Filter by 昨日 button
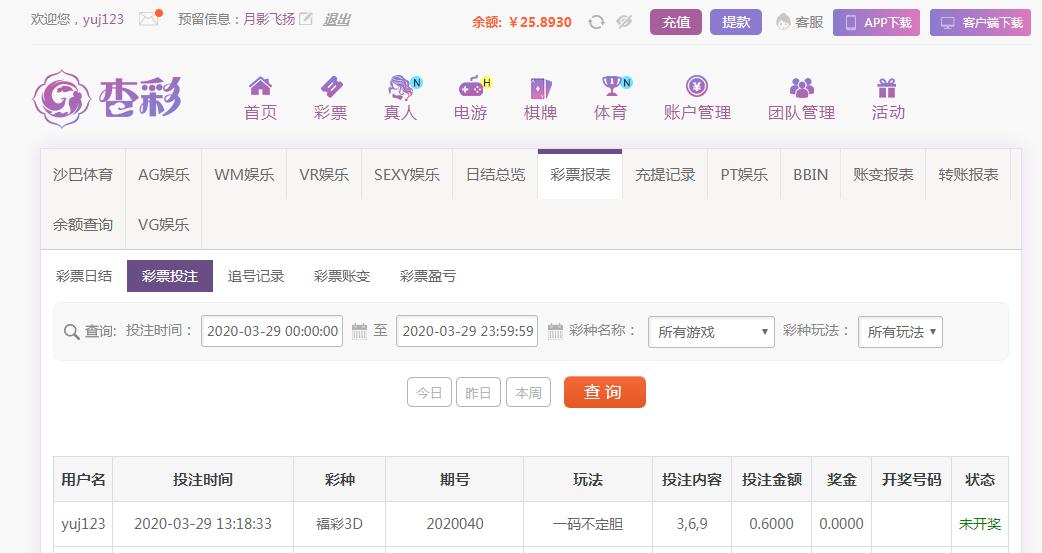 [478, 392]
